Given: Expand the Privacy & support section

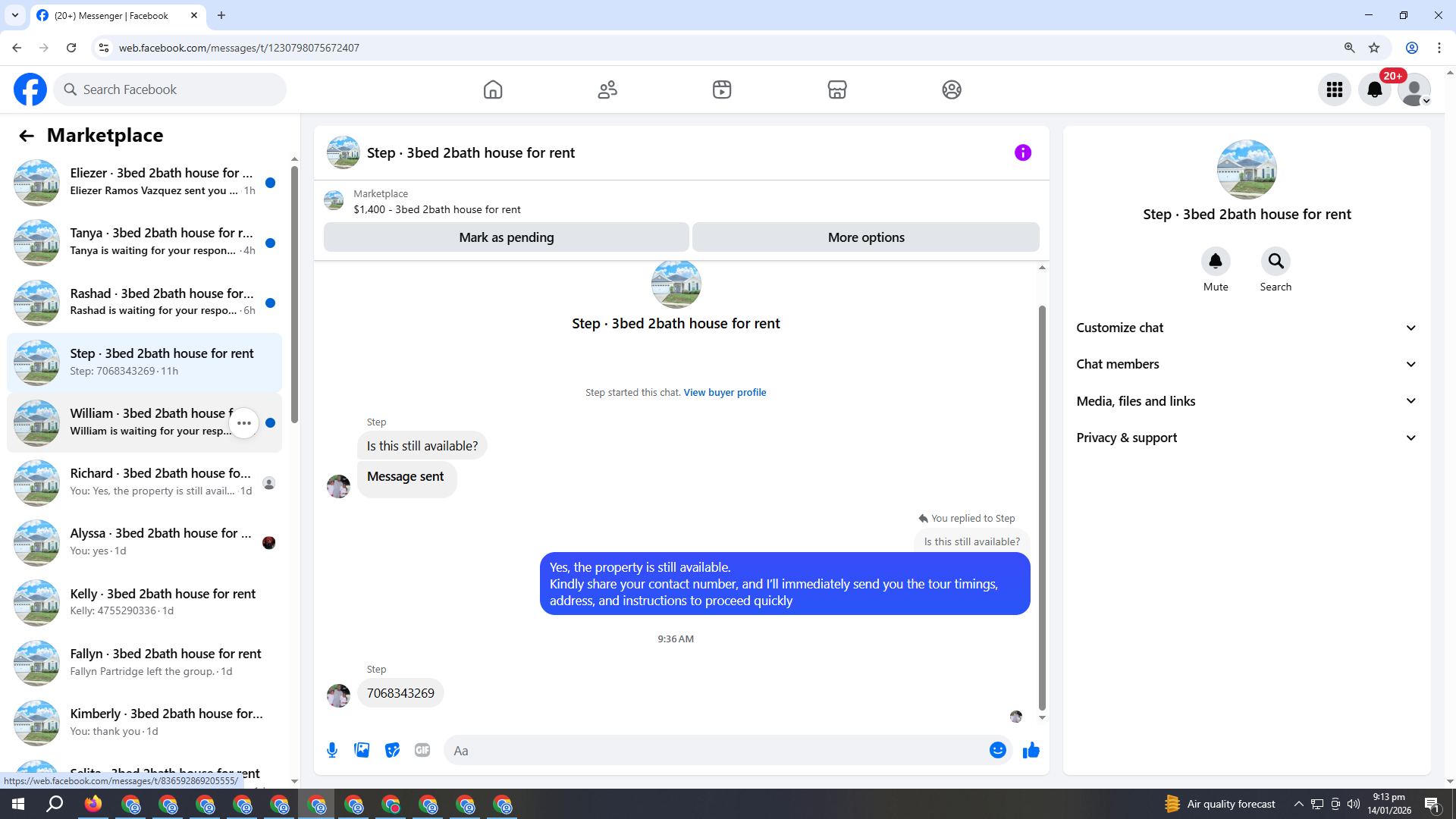Looking at the screenshot, I should coord(1247,438).
